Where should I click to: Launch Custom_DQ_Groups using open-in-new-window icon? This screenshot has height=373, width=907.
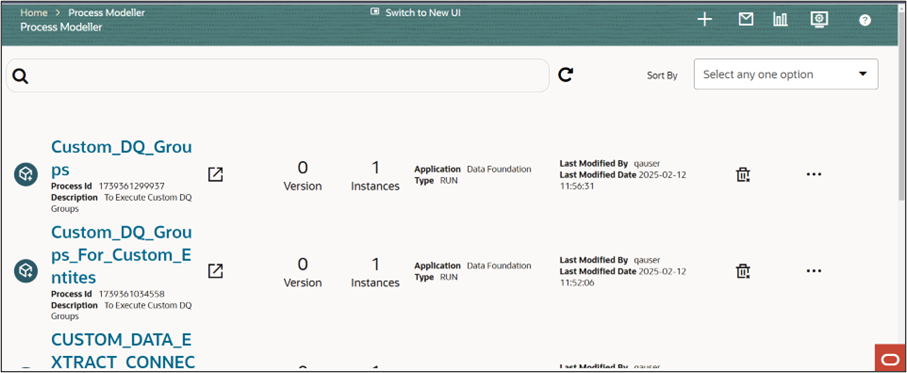215,174
